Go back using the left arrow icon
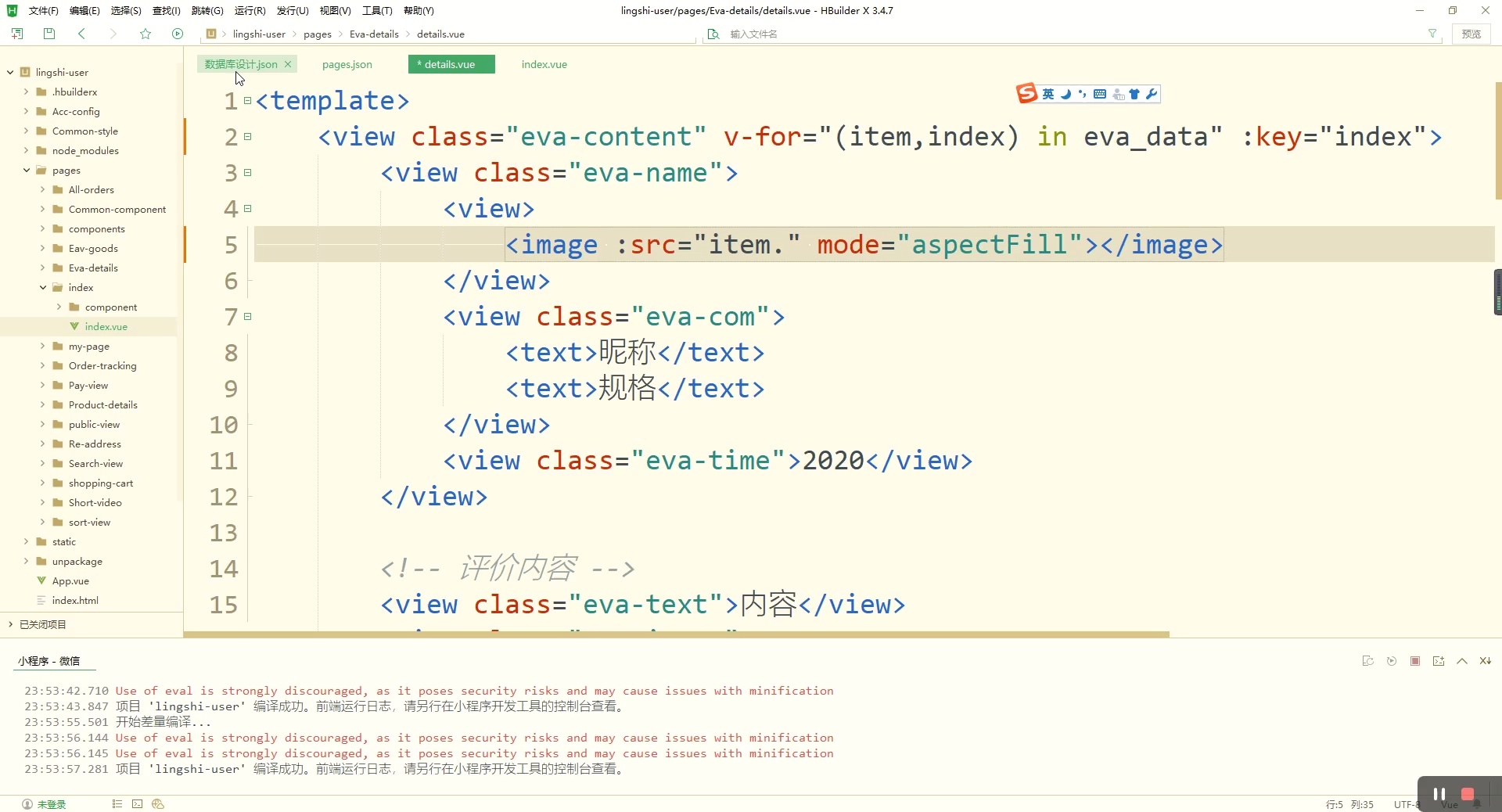Viewport: 1502px width, 812px height. click(x=81, y=34)
